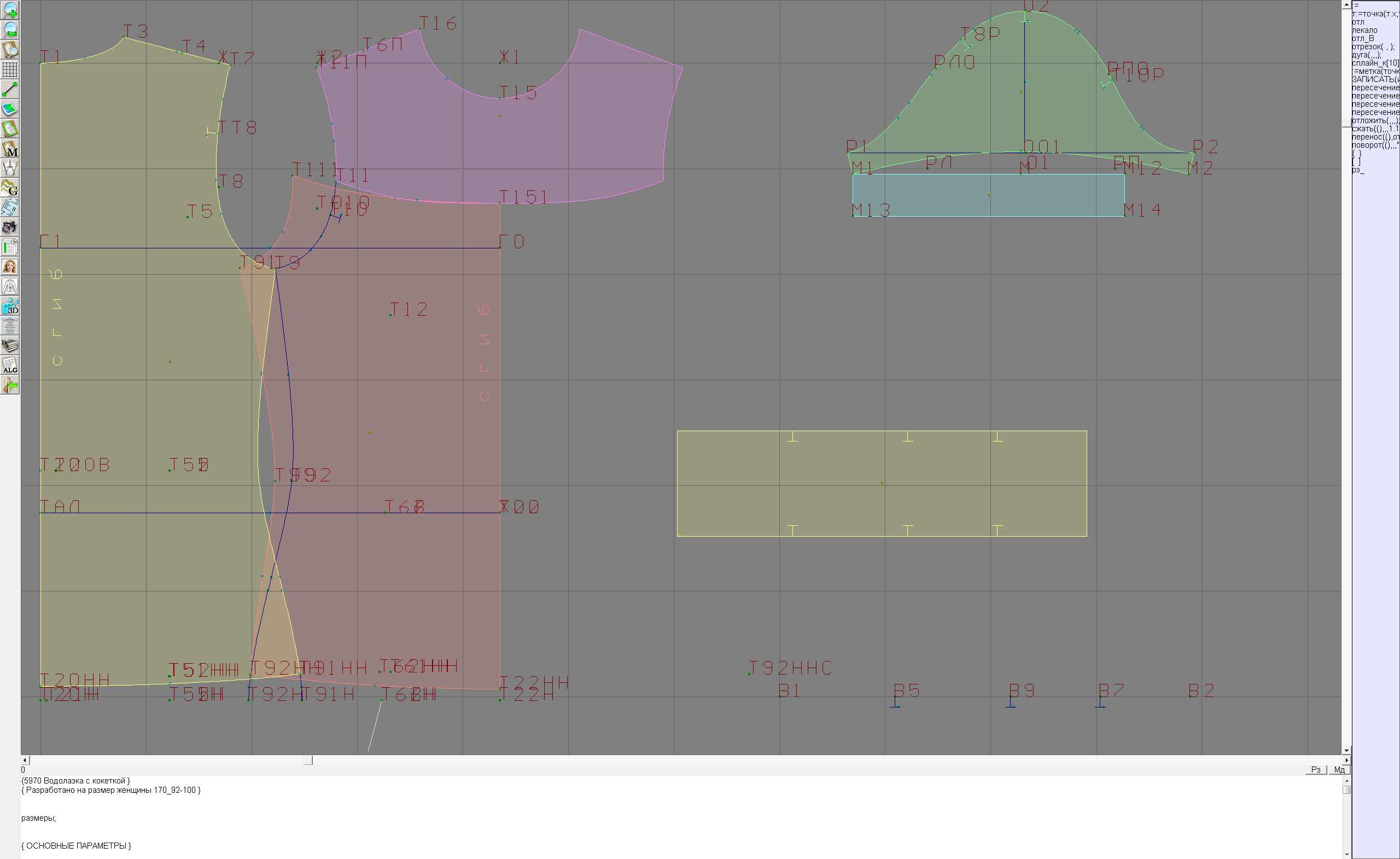
Task: Click the camera snapshot icon
Action: click(x=10, y=228)
